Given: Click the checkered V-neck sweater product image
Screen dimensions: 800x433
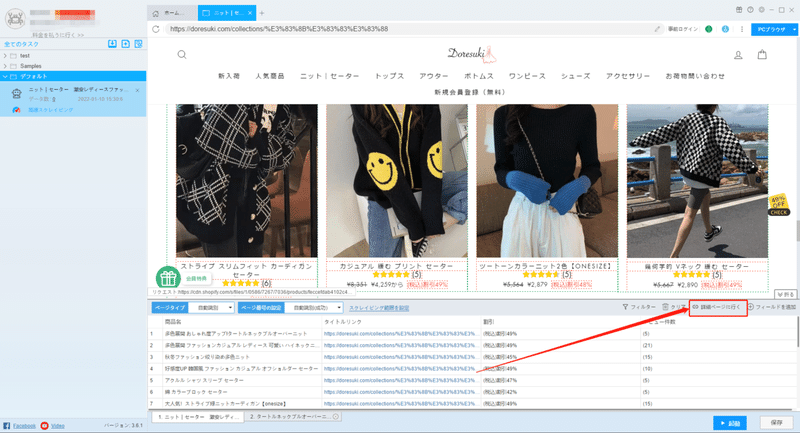Looking at the screenshot, I should tap(697, 181).
